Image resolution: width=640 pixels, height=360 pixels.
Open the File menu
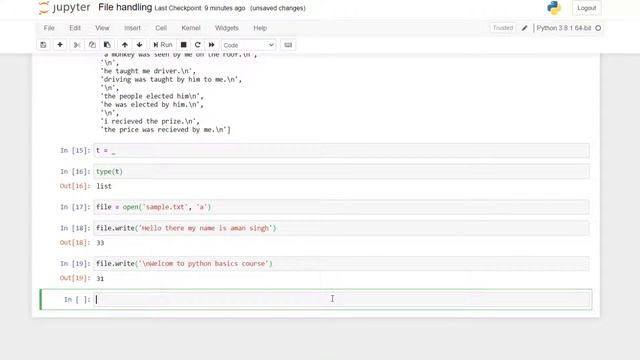49,28
